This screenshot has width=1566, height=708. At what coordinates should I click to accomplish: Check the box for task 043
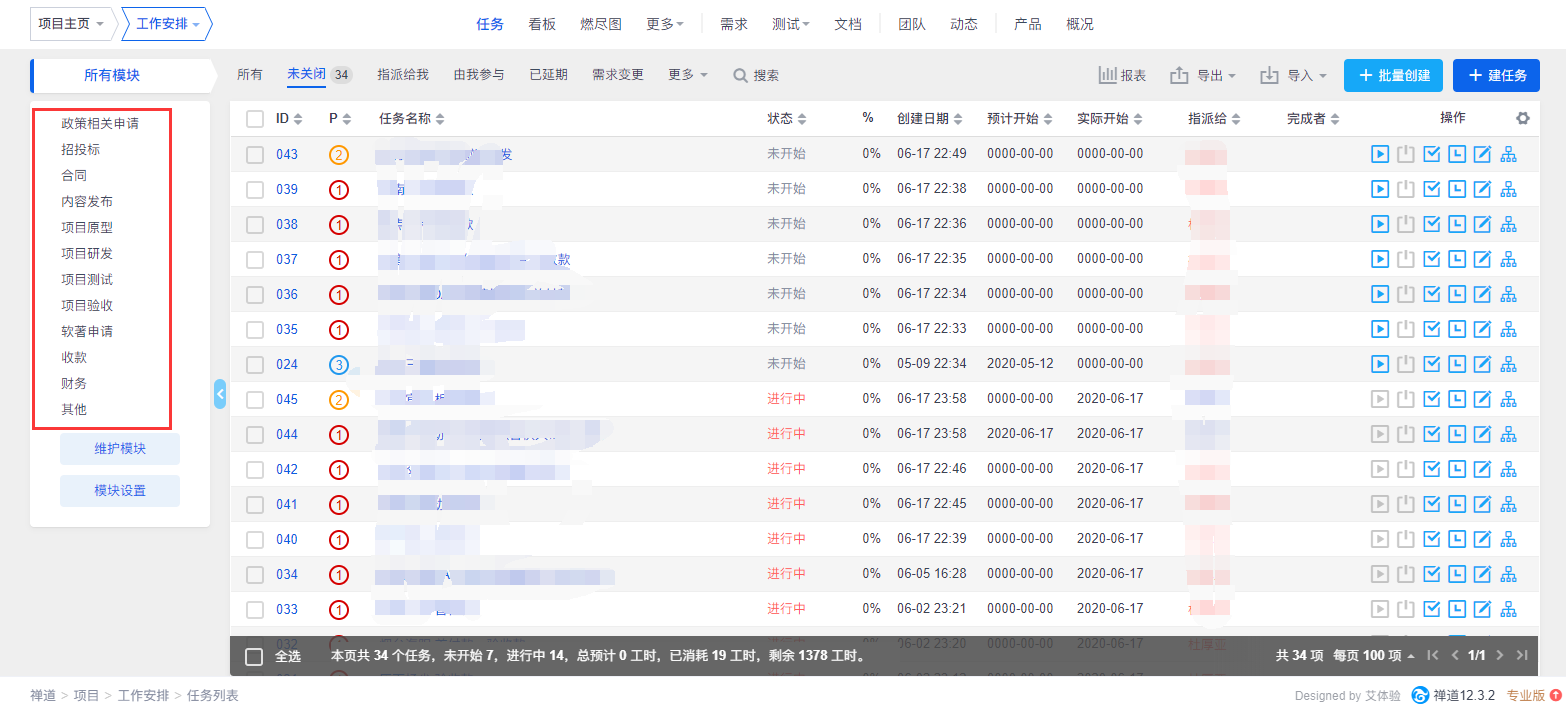point(255,154)
